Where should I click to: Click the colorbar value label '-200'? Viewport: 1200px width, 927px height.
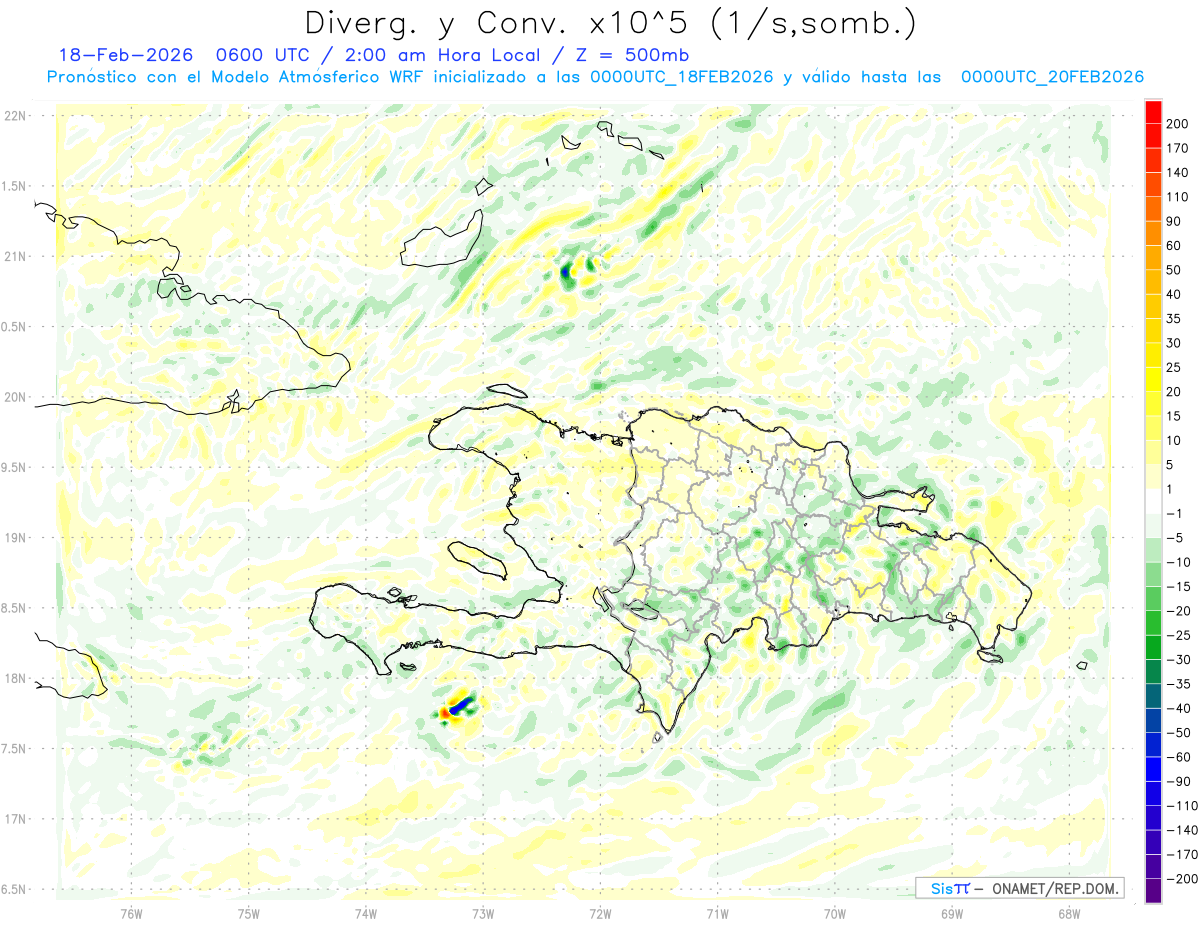point(1181,878)
